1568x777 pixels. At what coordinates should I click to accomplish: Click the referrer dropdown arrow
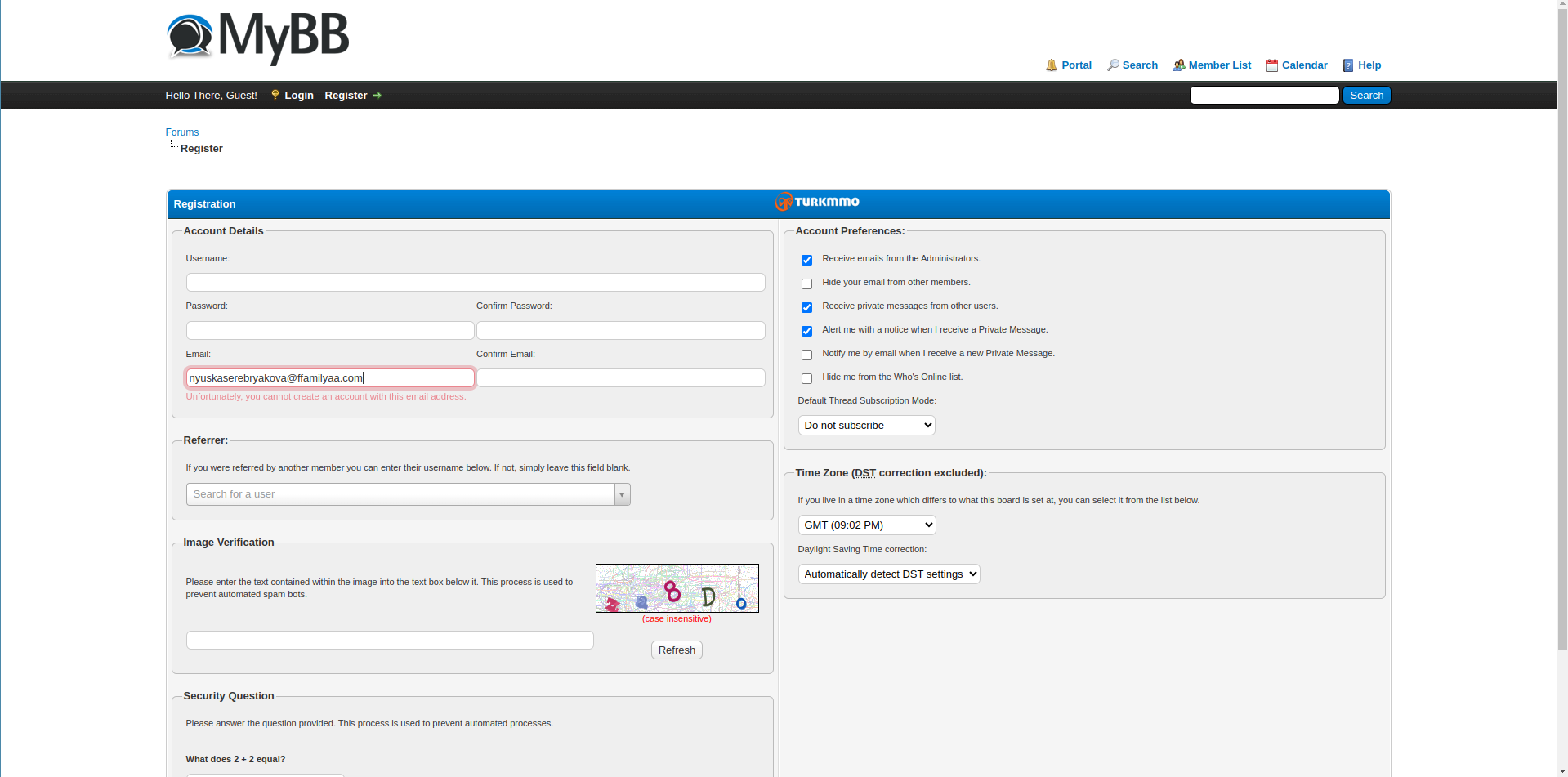point(623,494)
